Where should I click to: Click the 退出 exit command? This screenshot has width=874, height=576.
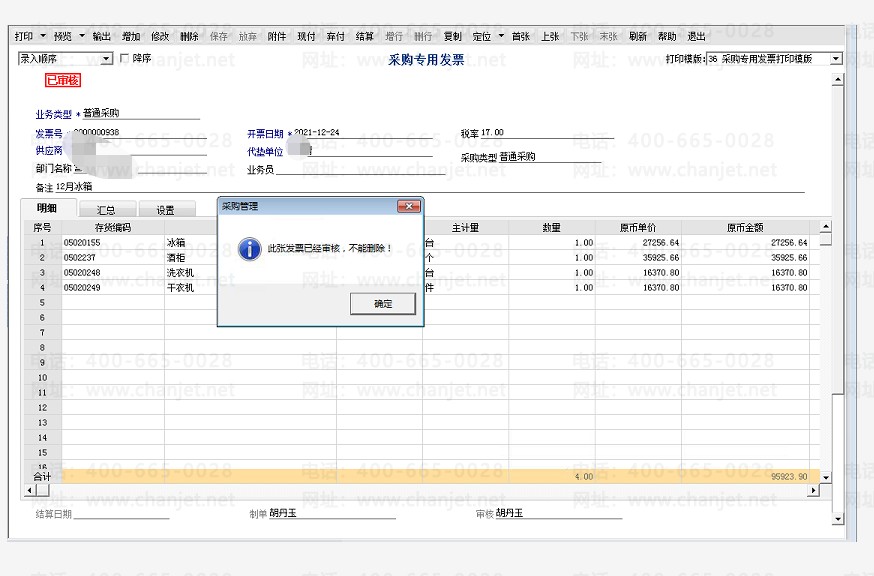pos(696,36)
